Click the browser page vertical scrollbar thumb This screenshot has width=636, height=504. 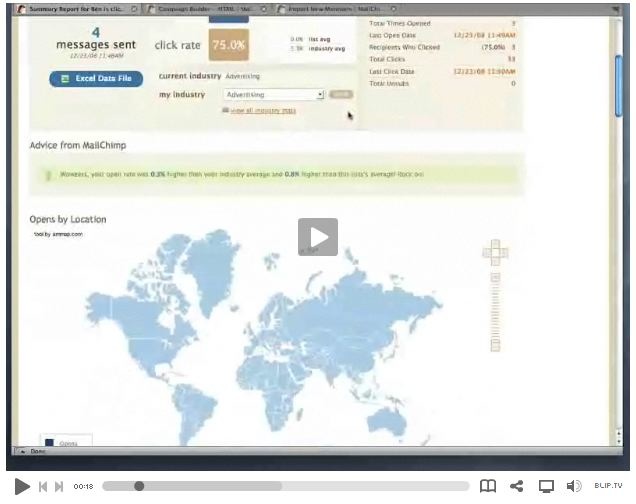tap(619, 86)
